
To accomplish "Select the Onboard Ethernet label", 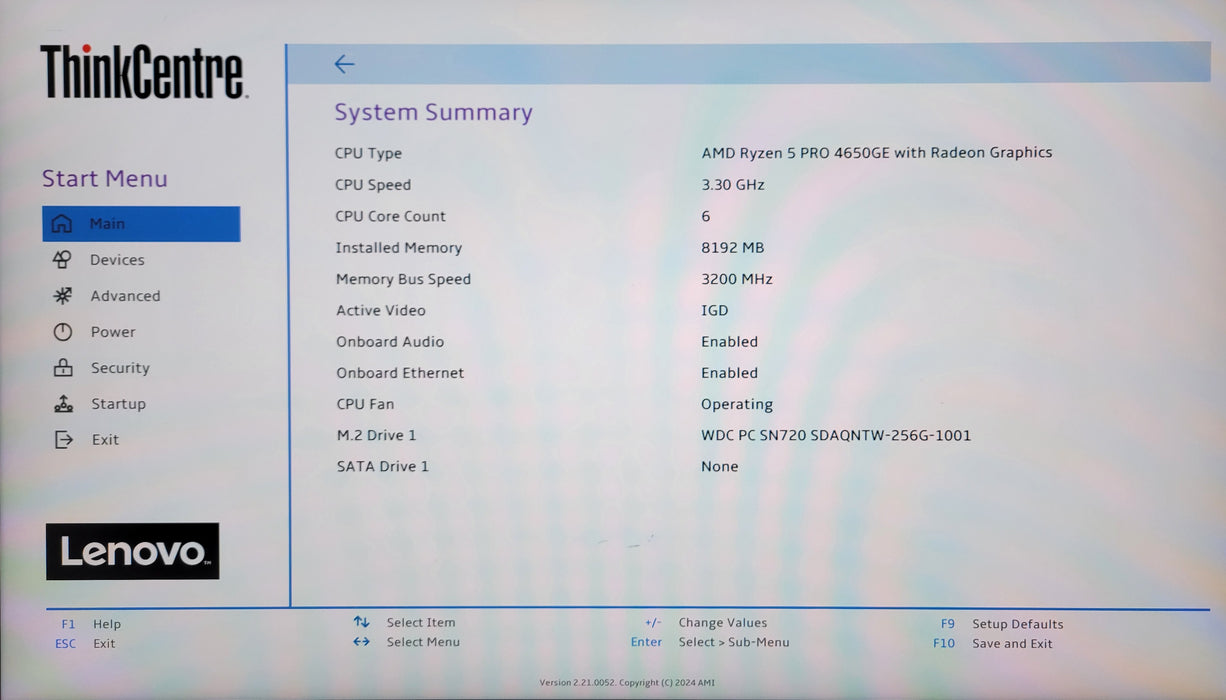I will [400, 373].
